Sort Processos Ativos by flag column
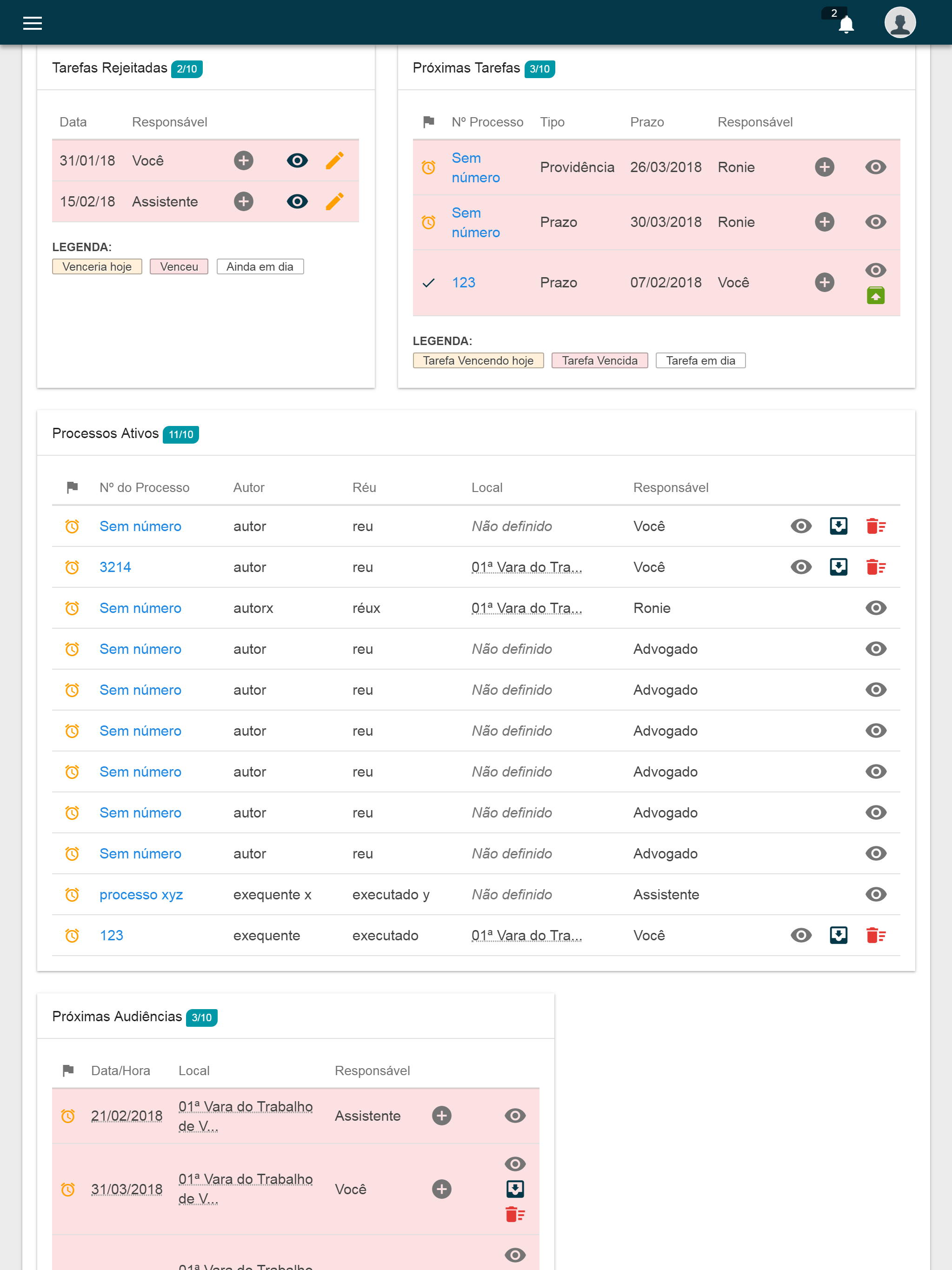The image size is (952, 1270). (73, 487)
